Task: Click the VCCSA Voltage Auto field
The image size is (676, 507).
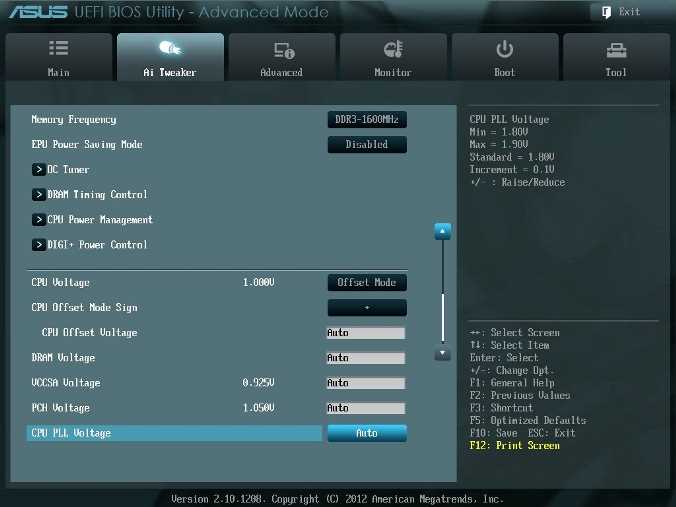Action: tap(366, 383)
